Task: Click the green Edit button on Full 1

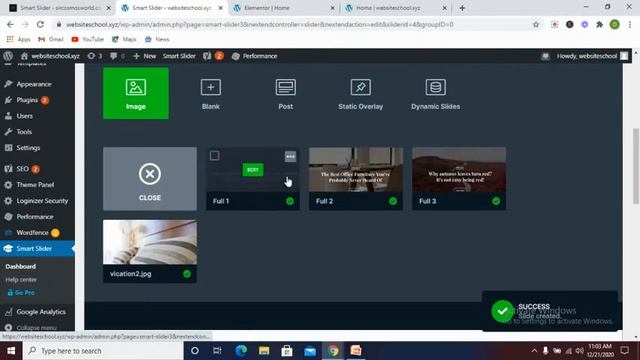Action: (x=253, y=170)
